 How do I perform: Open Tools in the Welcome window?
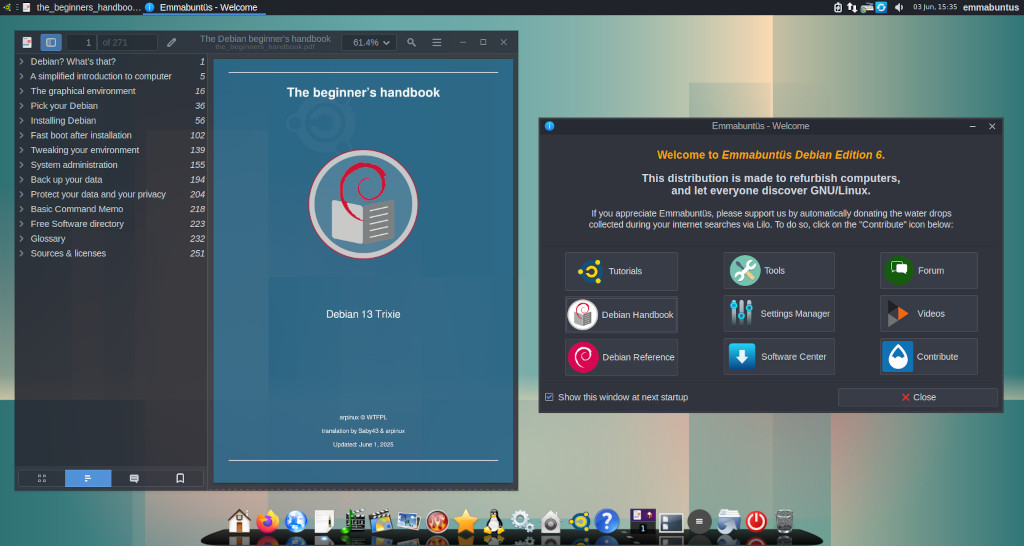point(778,270)
